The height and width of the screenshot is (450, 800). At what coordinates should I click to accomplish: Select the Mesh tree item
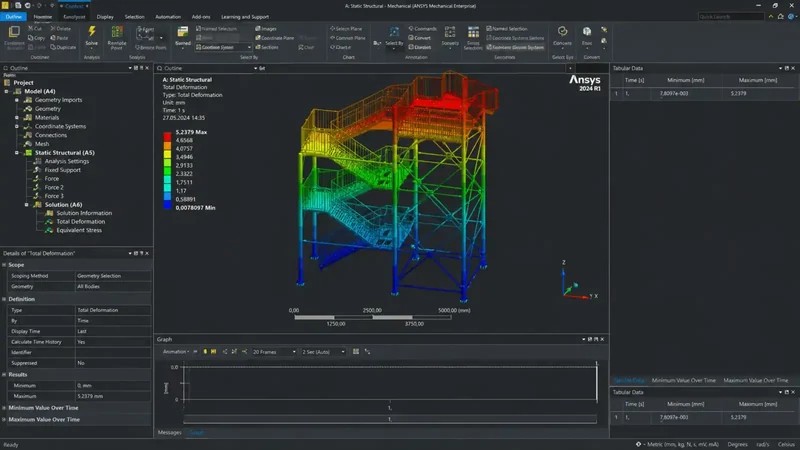click(42, 144)
